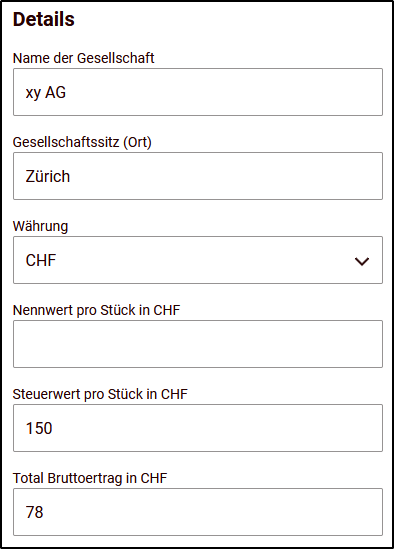Click the 'Total Bruttoertrag in CHF' label
This screenshot has width=394, height=549.
coord(90,478)
